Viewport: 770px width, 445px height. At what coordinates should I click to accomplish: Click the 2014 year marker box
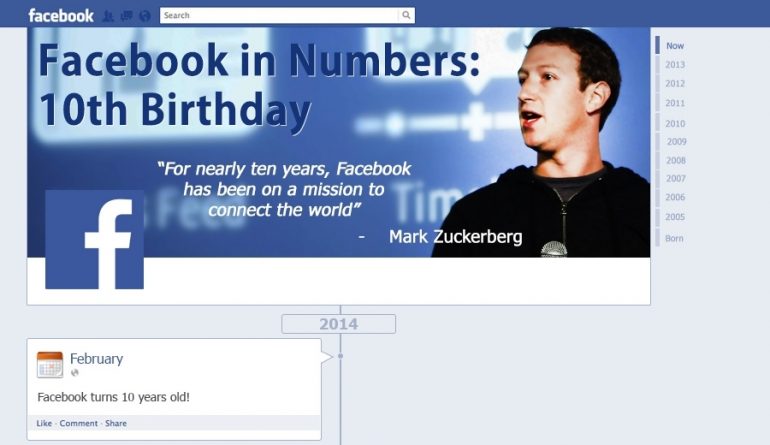pos(338,324)
